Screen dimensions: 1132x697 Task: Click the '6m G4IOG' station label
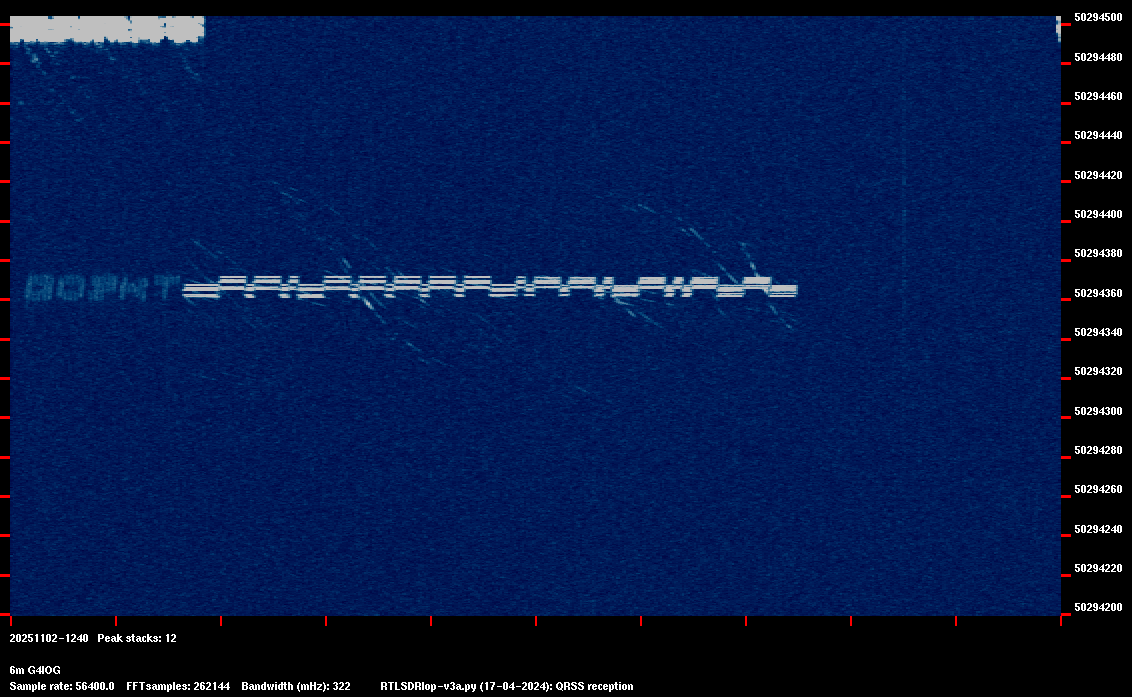(x=35, y=670)
